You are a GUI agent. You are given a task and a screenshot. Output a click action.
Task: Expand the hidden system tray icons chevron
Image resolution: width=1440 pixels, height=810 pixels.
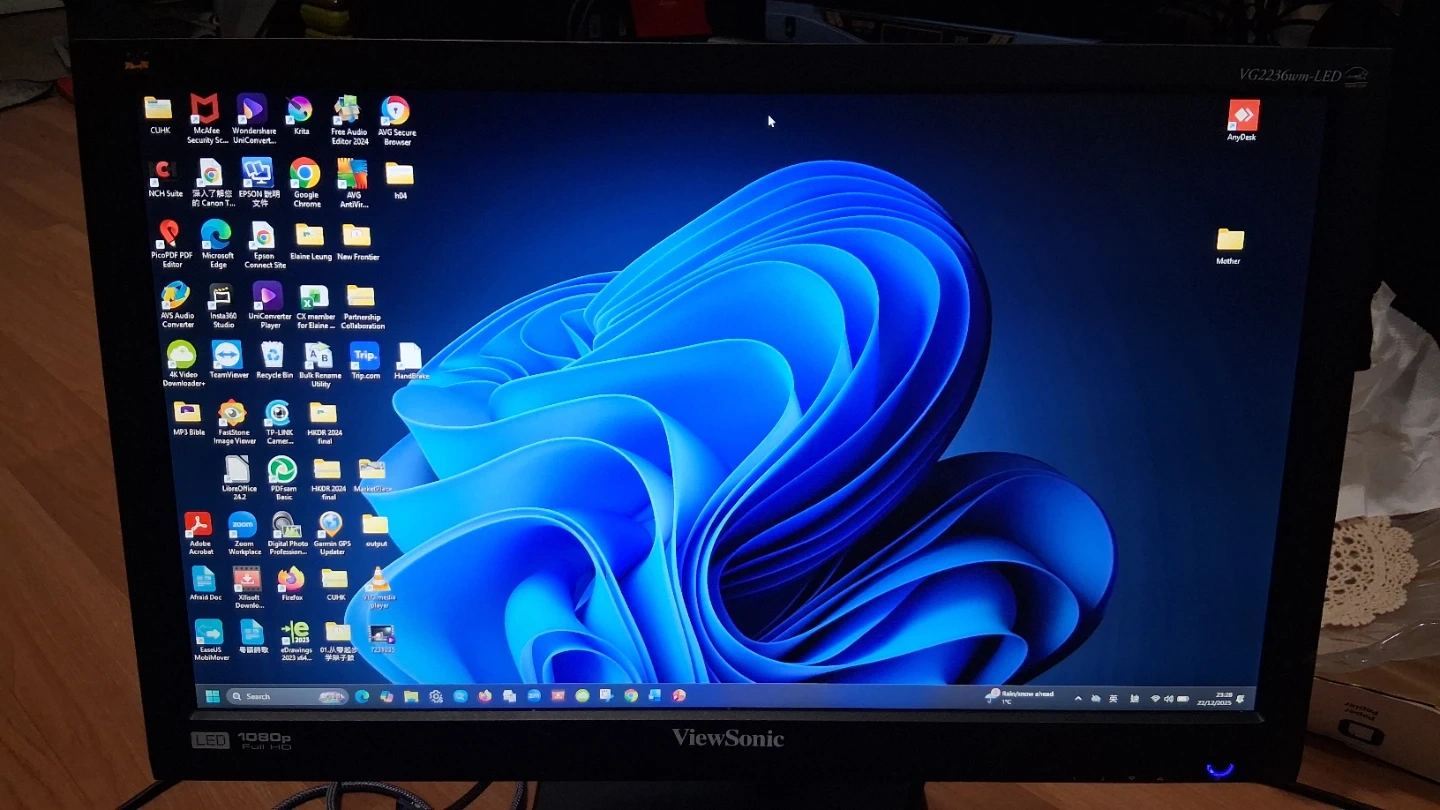1077,698
